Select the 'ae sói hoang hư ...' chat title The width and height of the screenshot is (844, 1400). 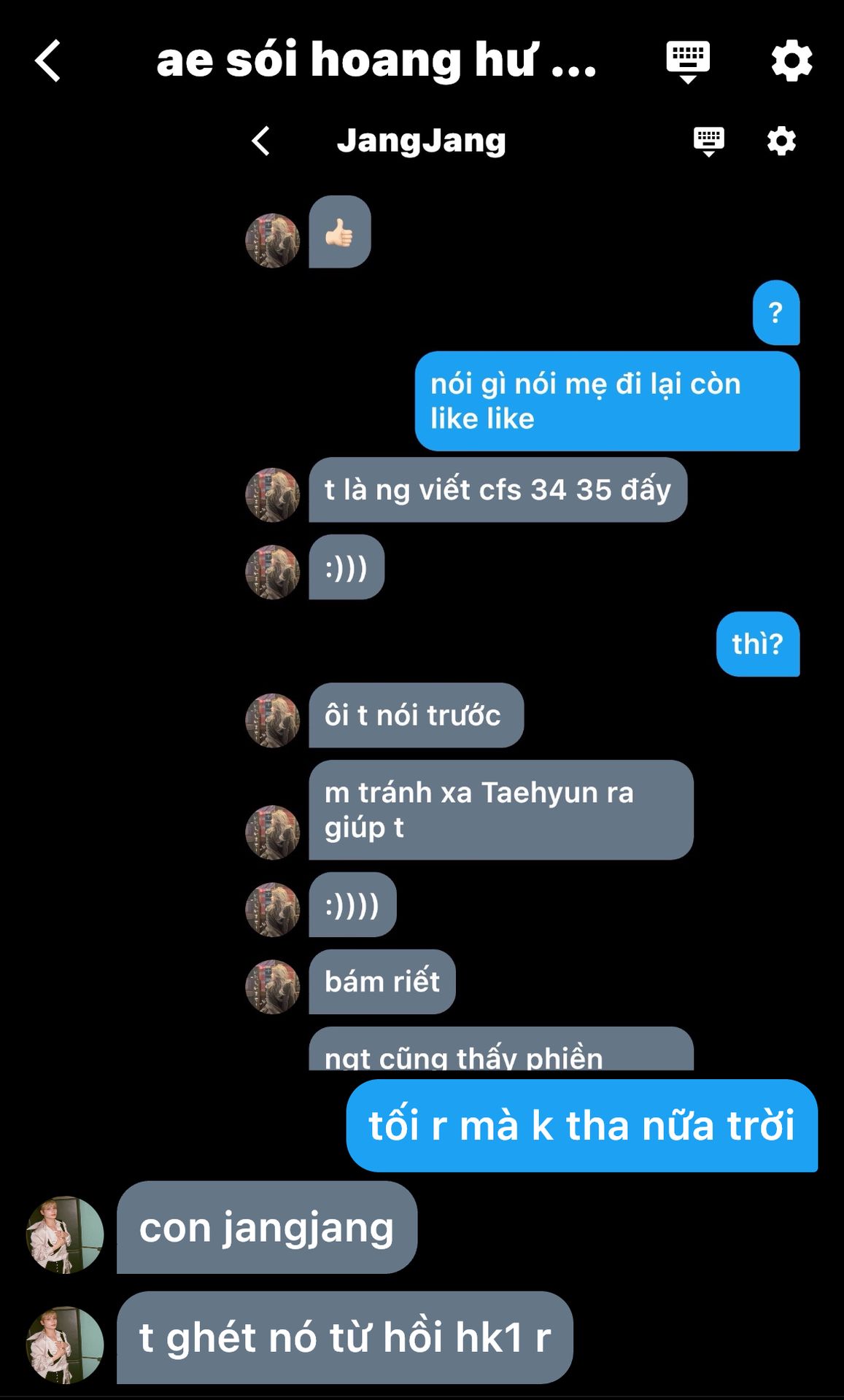click(x=376, y=60)
